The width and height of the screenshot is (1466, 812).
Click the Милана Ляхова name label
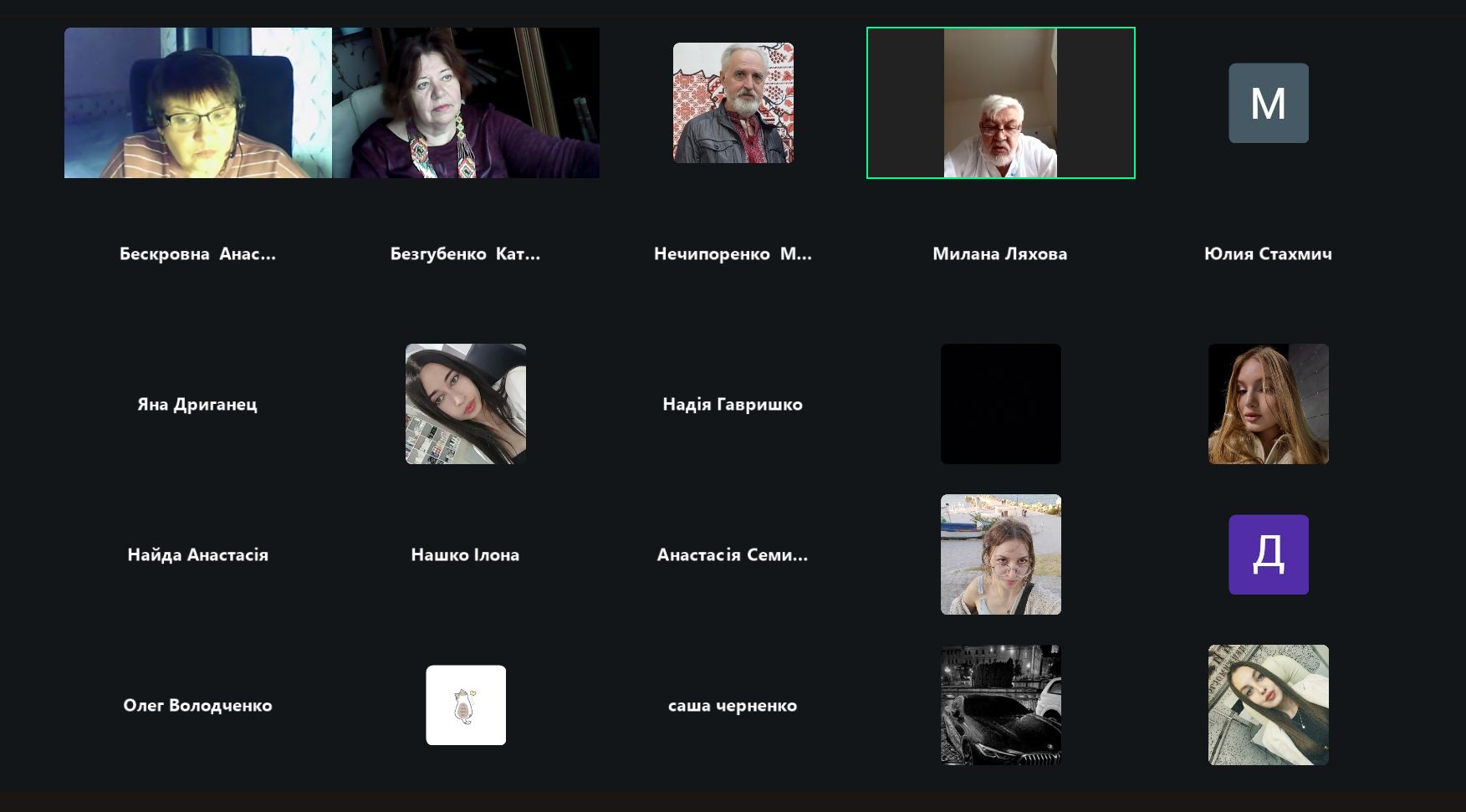click(1000, 253)
